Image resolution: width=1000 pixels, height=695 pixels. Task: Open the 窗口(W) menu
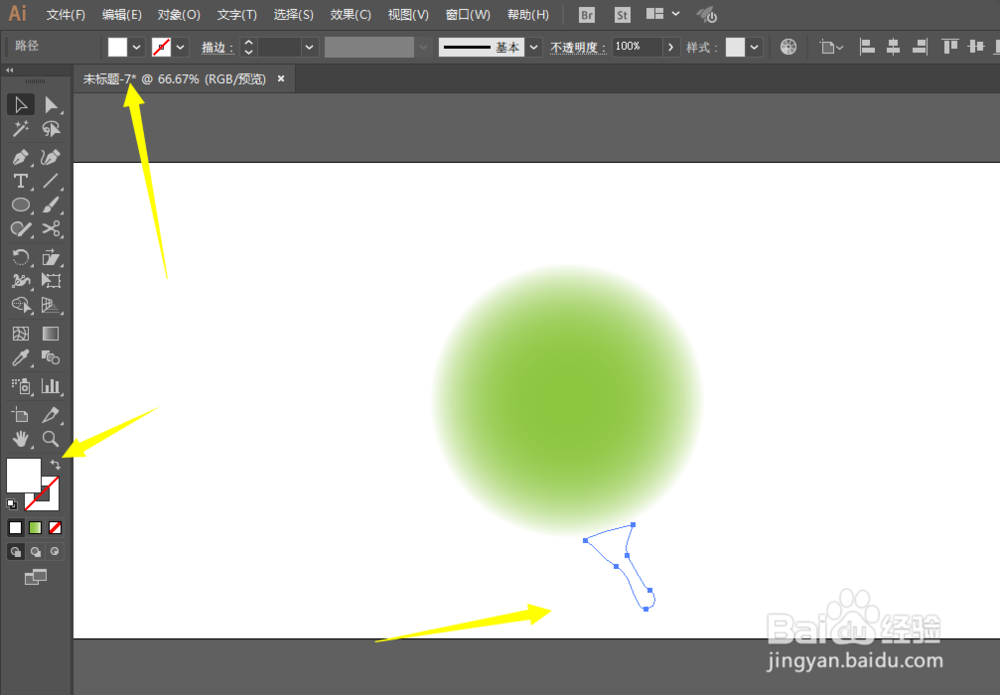coord(467,15)
